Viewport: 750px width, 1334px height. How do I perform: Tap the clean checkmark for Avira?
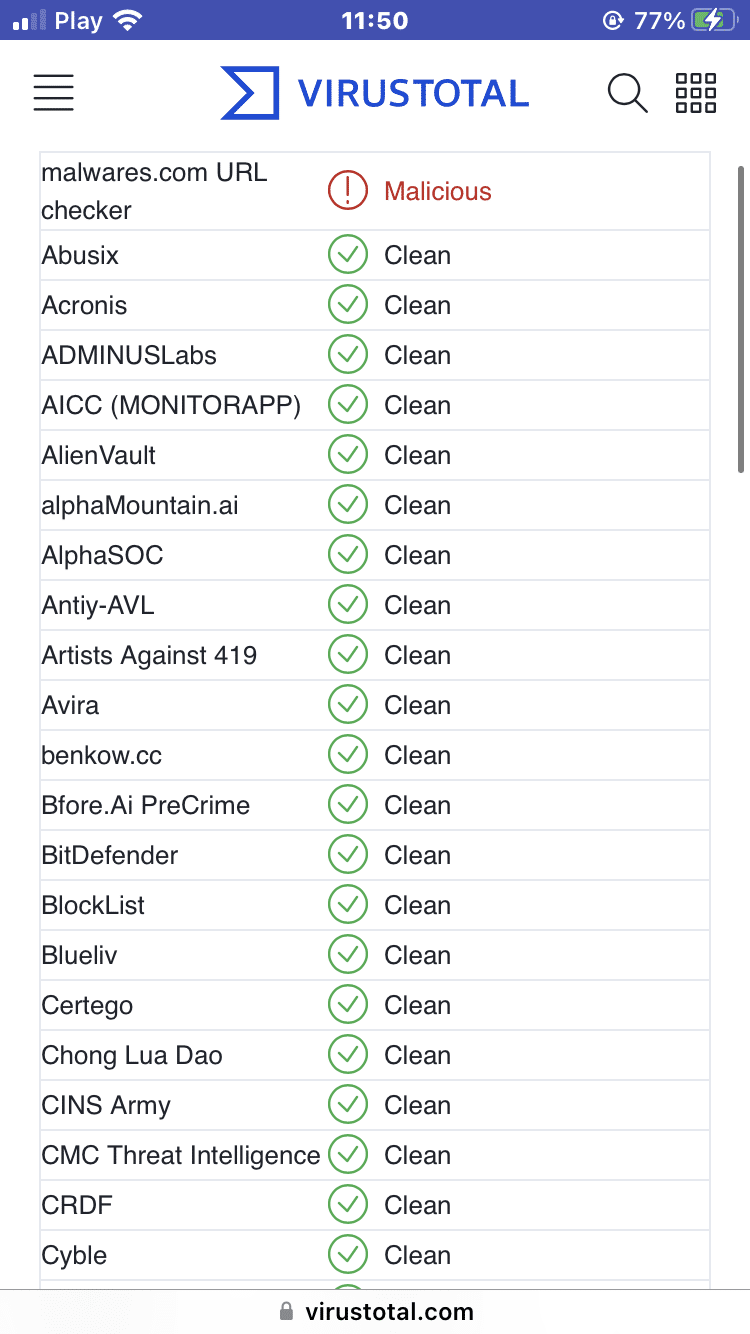[x=348, y=705]
